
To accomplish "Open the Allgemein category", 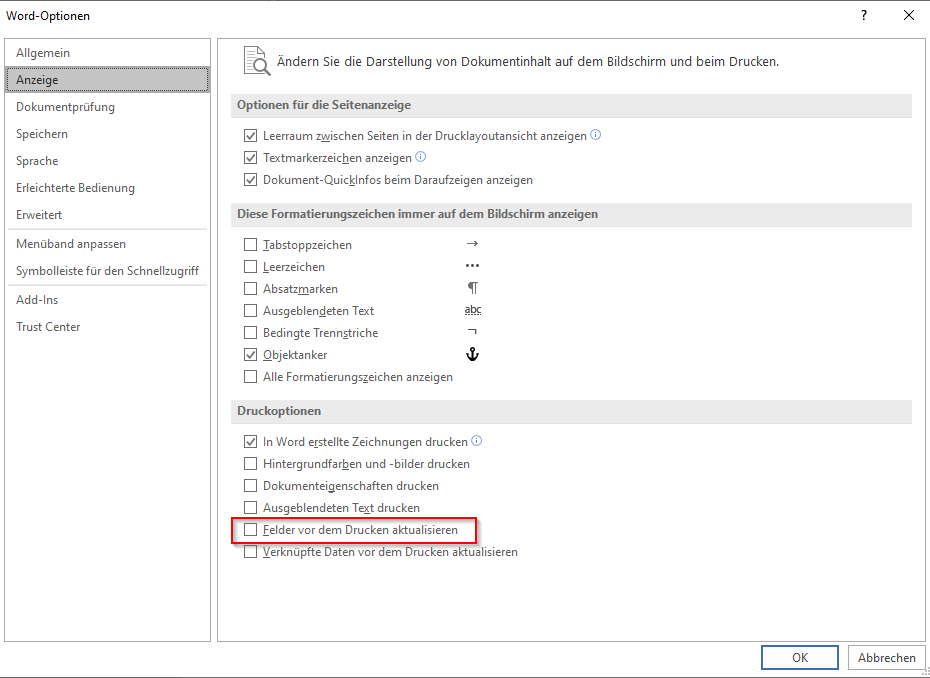I will tap(107, 53).
